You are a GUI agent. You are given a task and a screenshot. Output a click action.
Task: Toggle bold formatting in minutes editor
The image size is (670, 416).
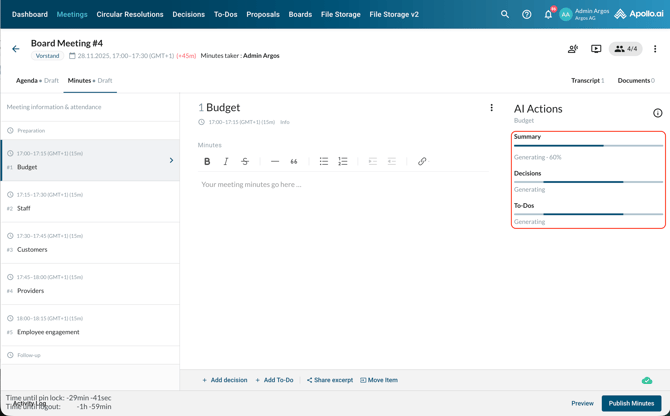pyautogui.click(x=207, y=161)
